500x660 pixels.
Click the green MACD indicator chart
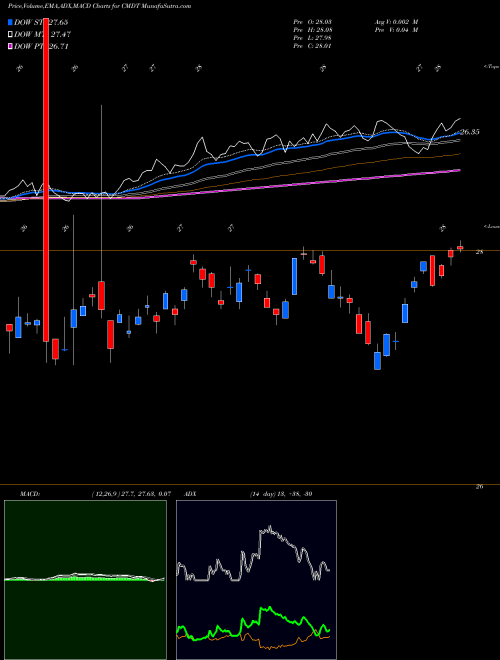click(85, 580)
